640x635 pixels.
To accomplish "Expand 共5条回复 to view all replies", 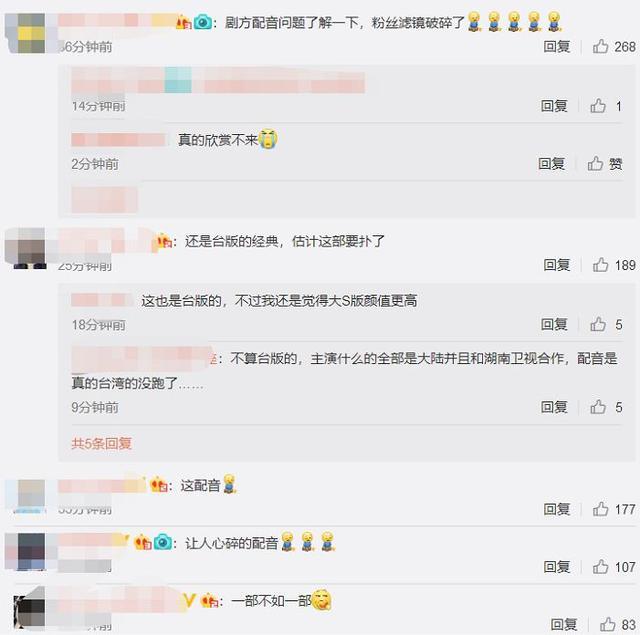I will tap(101, 443).
